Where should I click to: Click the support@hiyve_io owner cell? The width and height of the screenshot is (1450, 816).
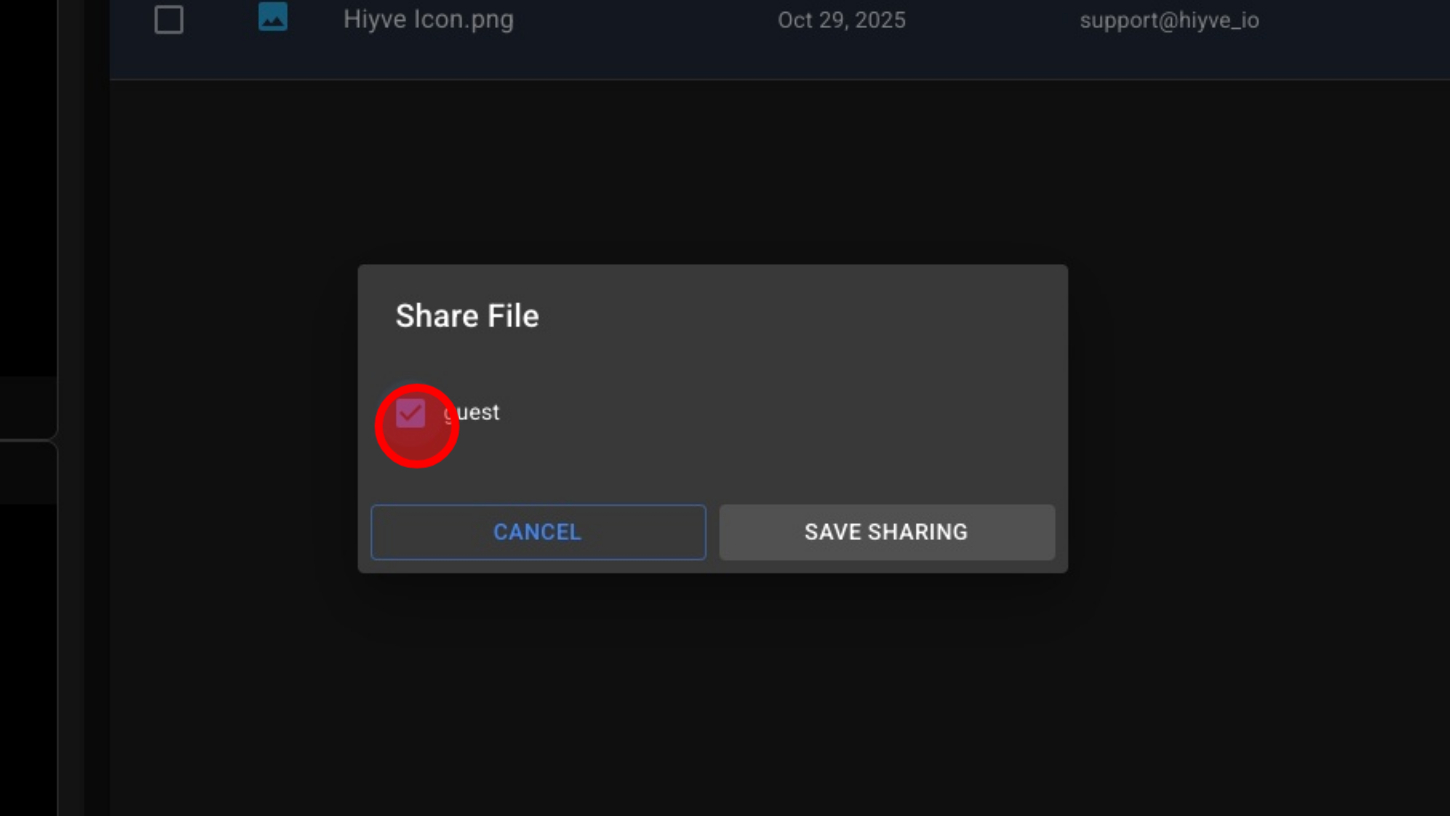click(x=1168, y=21)
